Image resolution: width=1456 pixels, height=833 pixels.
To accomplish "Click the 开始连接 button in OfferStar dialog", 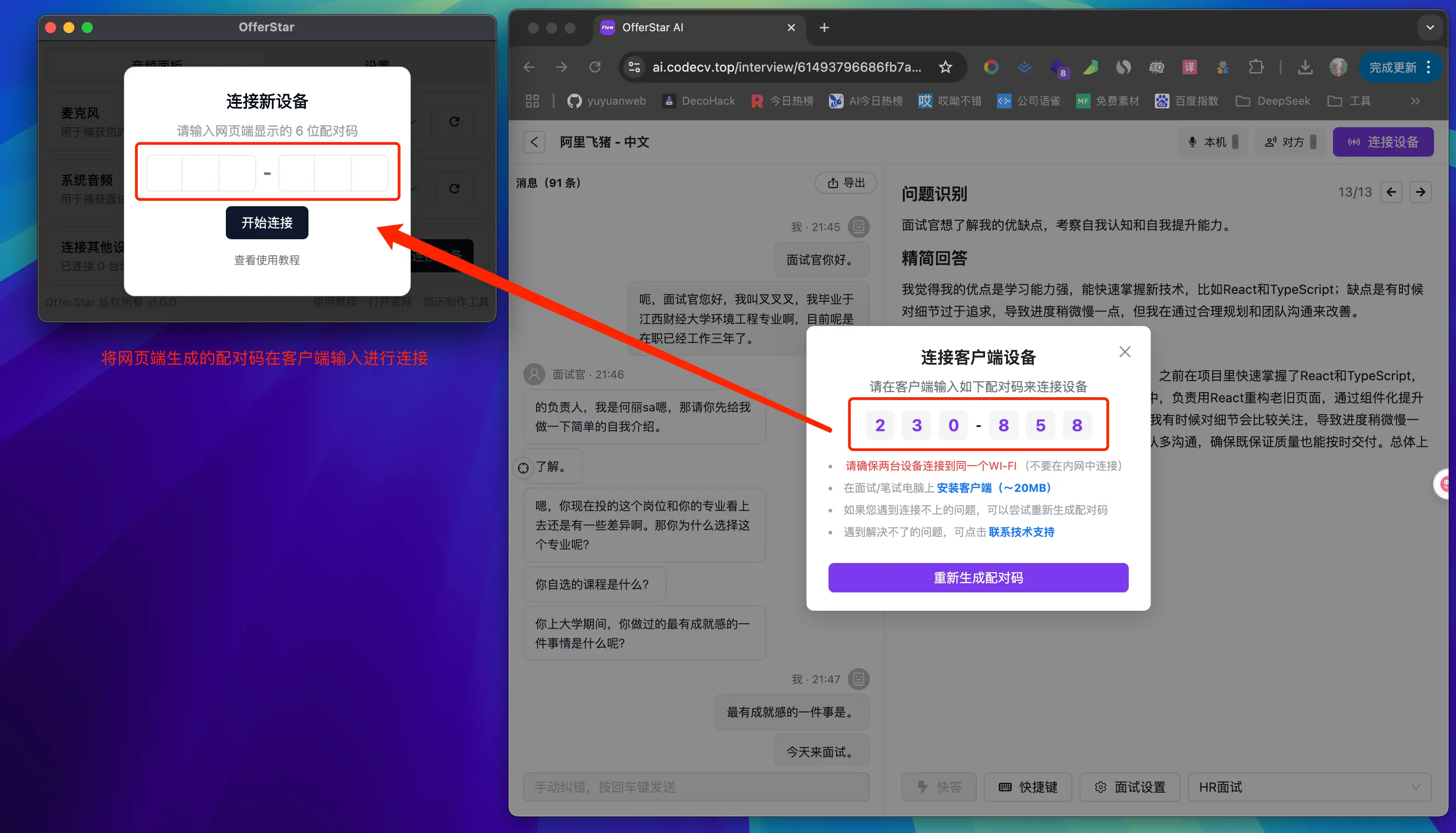I will click(x=267, y=223).
